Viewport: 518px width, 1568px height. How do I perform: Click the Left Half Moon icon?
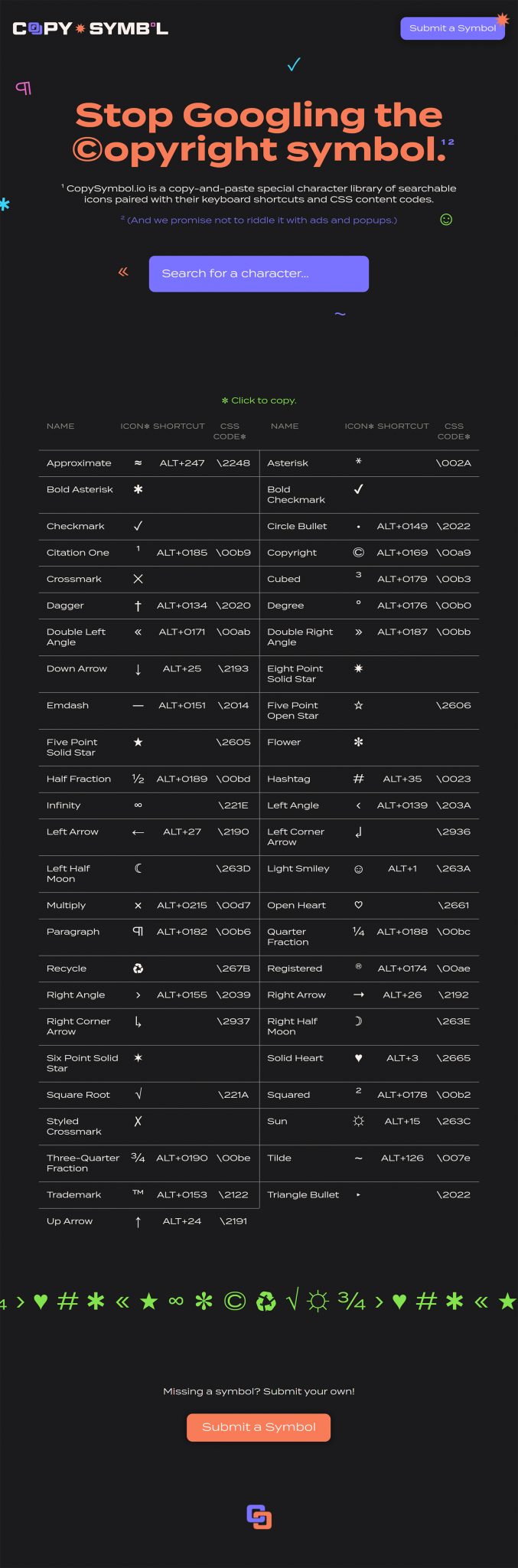[x=138, y=868]
